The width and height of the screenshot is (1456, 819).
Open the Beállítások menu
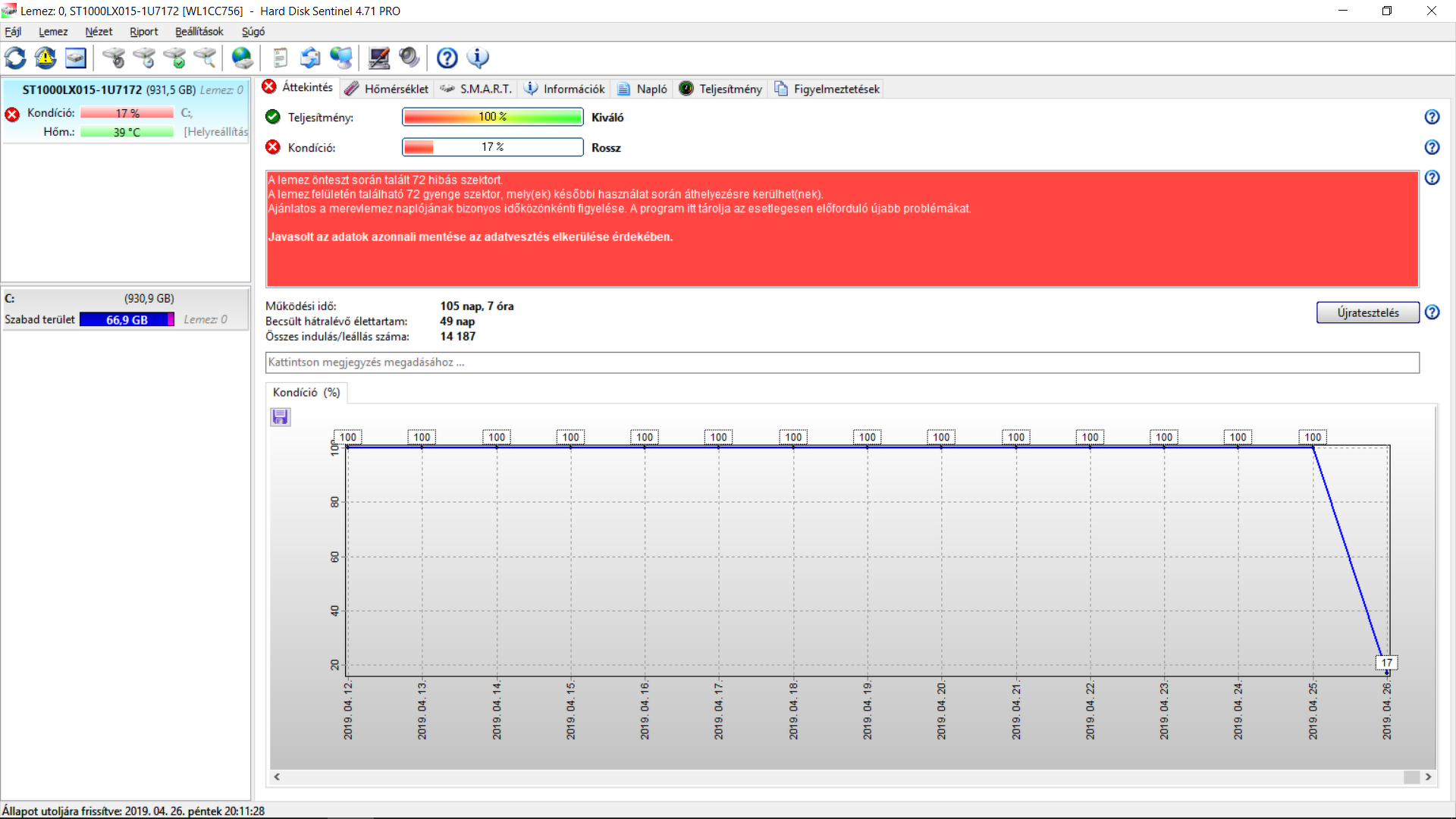point(199,32)
